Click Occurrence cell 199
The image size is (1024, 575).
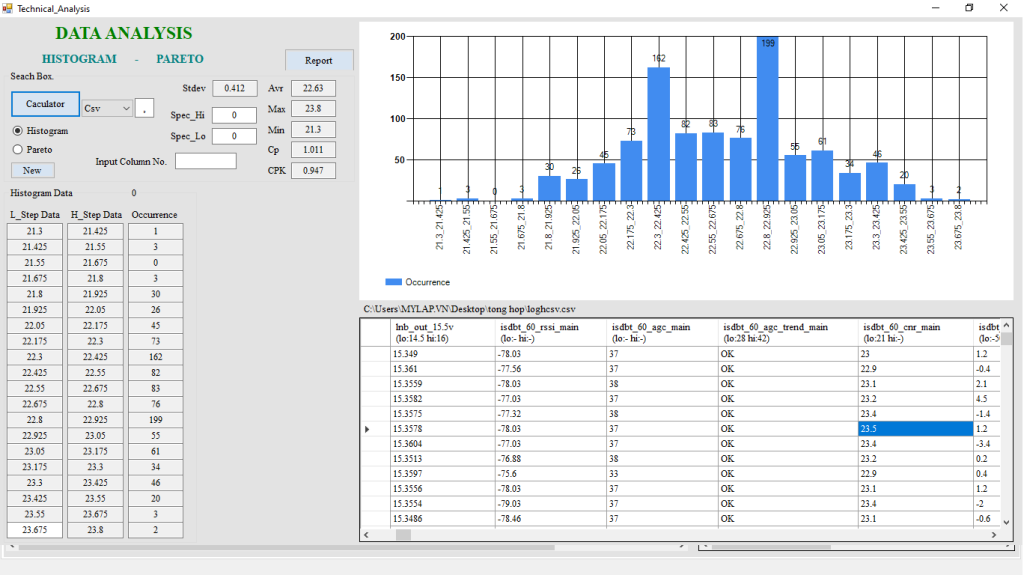point(155,419)
